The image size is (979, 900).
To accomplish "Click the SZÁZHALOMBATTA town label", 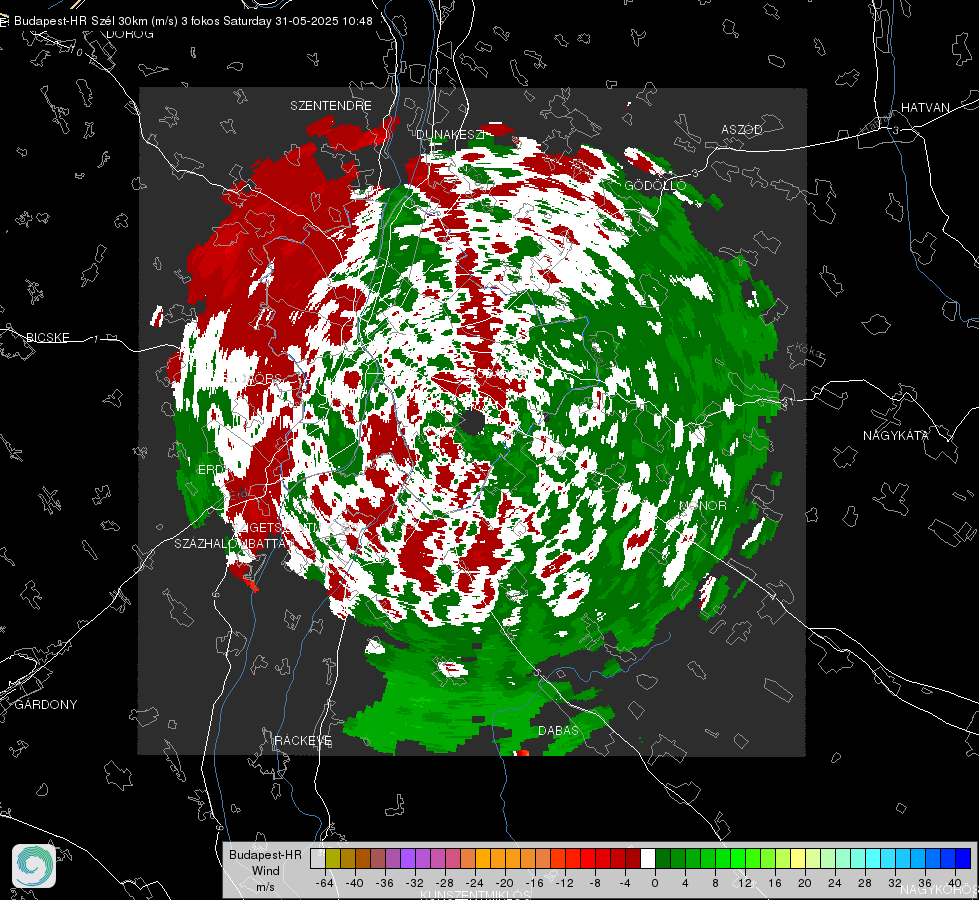I will (x=230, y=543).
